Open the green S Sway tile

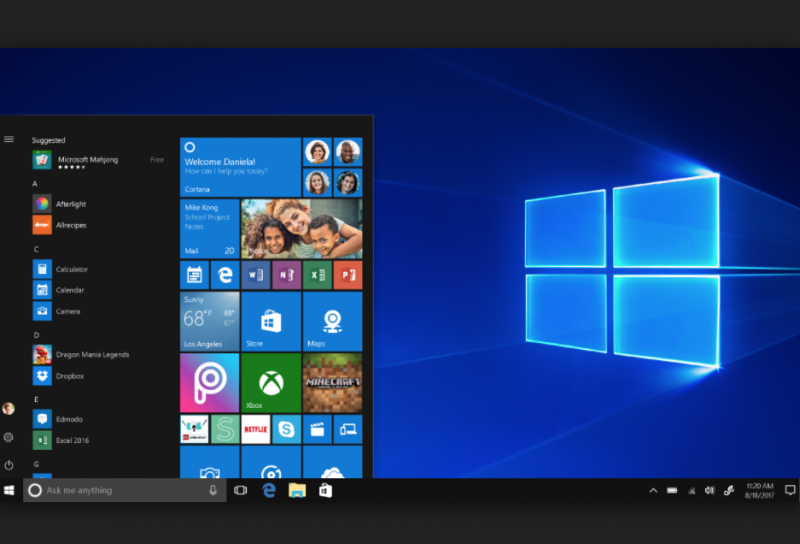(225, 429)
